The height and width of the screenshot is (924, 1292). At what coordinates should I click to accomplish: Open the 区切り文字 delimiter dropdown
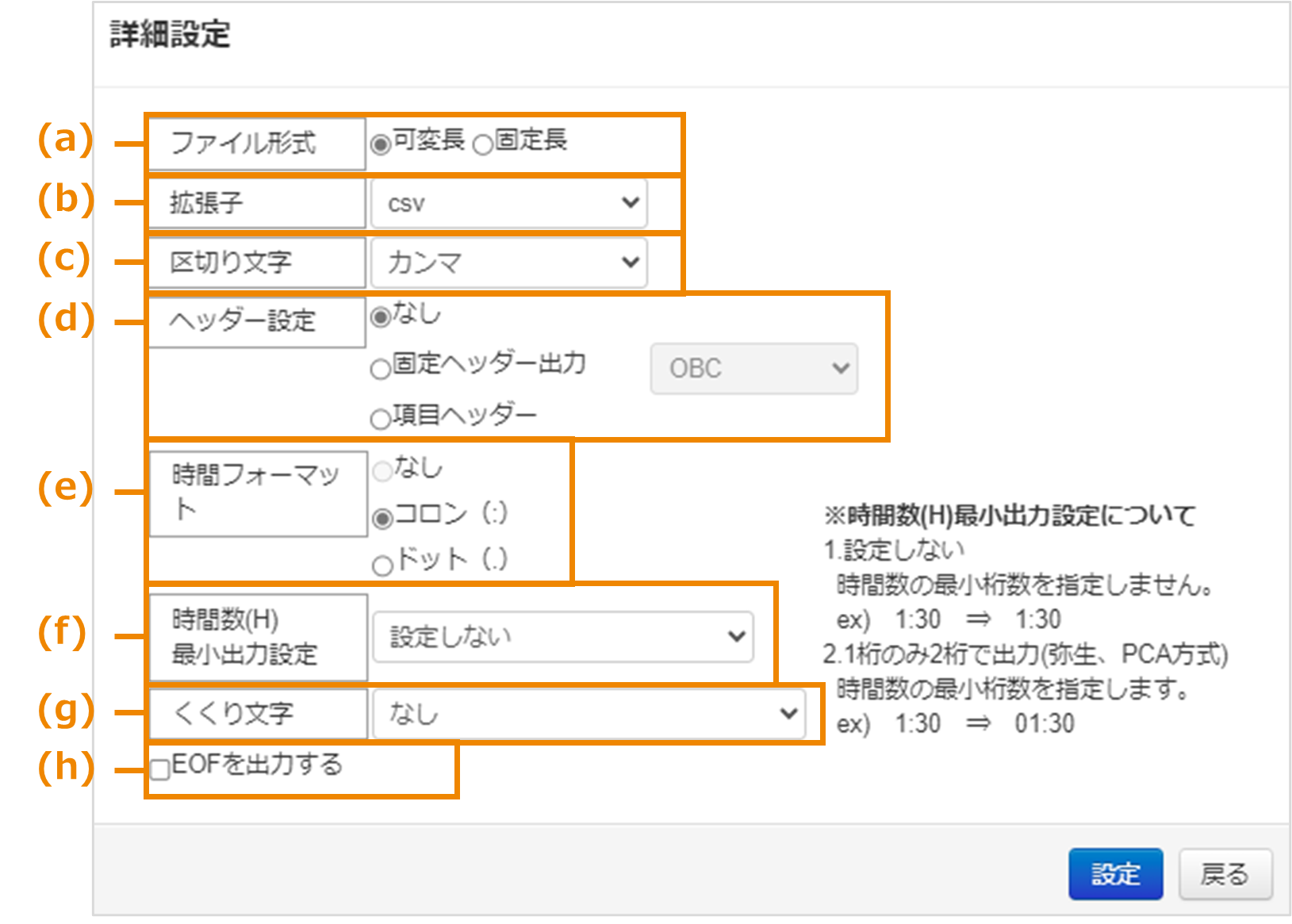508,262
